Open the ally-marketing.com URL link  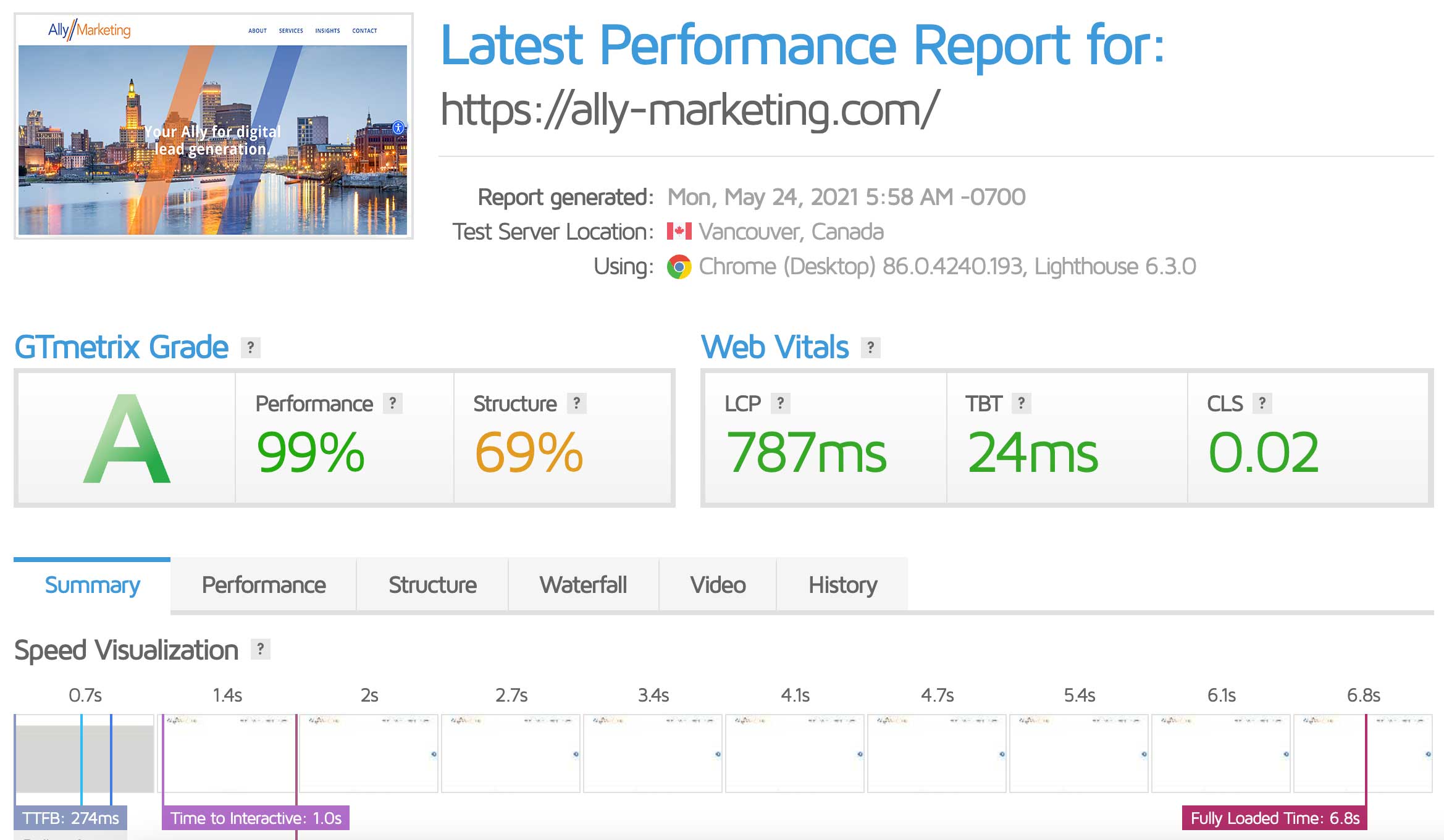pyautogui.click(x=689, y=109)
